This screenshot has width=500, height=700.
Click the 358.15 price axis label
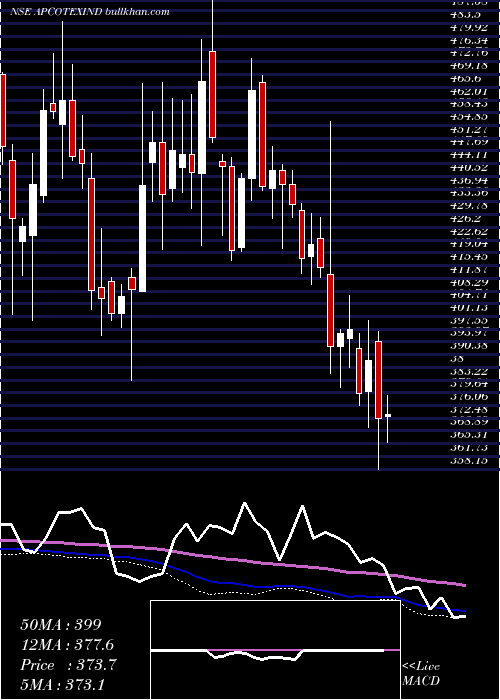467,460
